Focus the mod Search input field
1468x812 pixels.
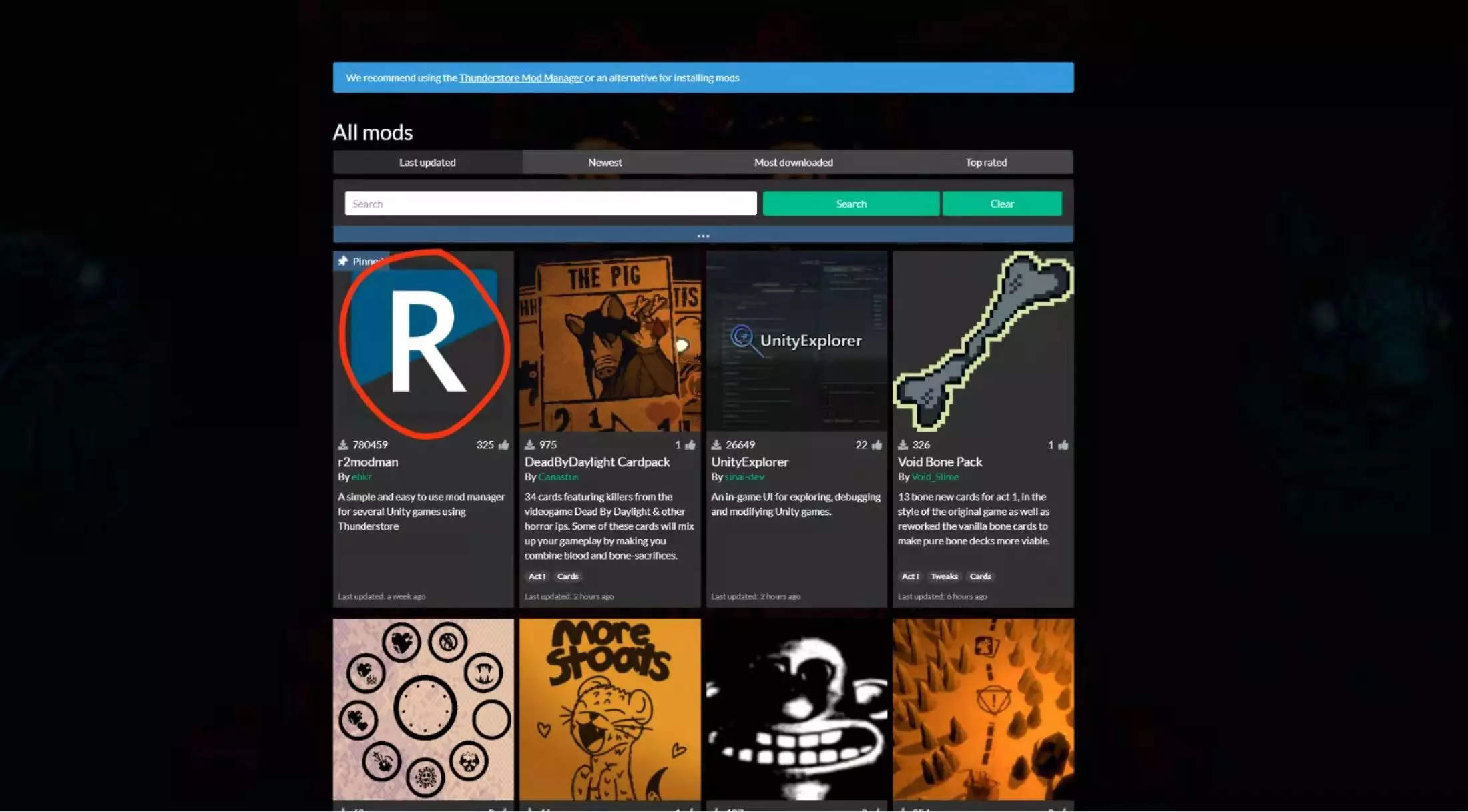click(x=550, y=204)
